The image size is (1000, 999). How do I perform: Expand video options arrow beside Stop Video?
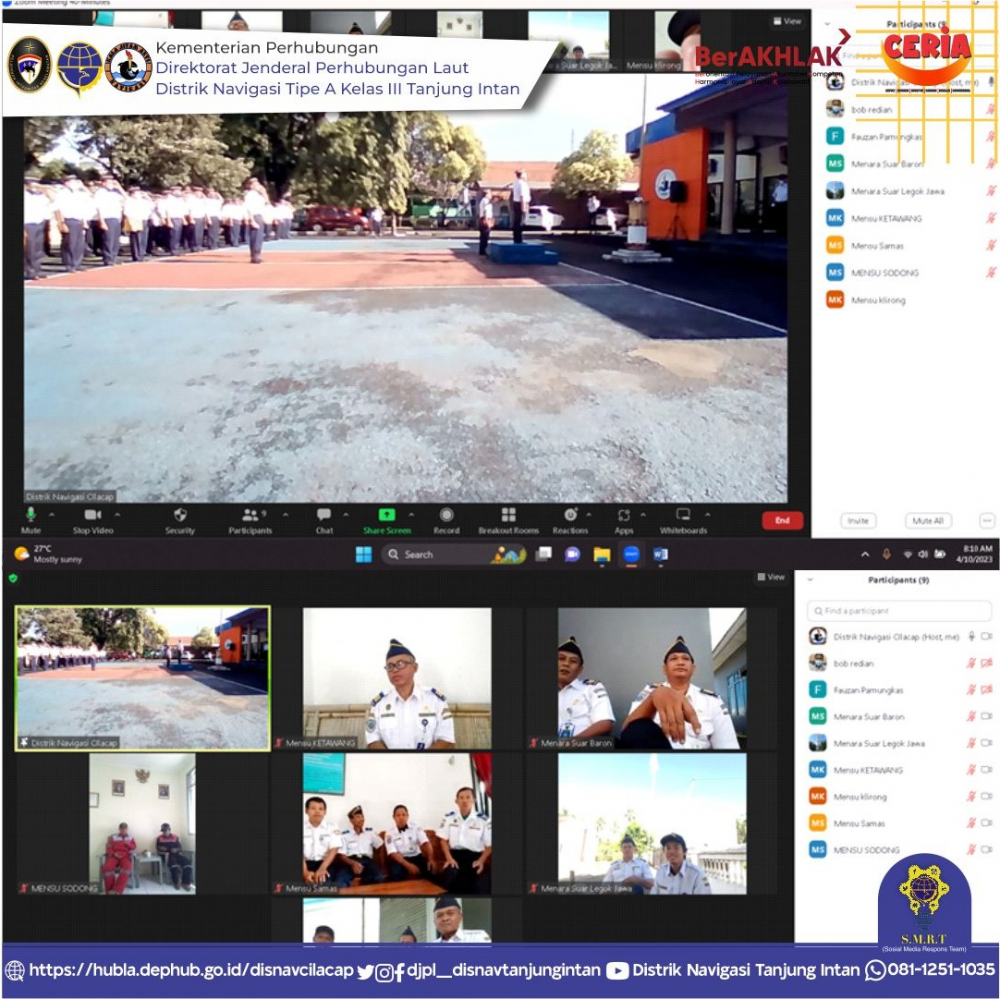tap(117, 514)
